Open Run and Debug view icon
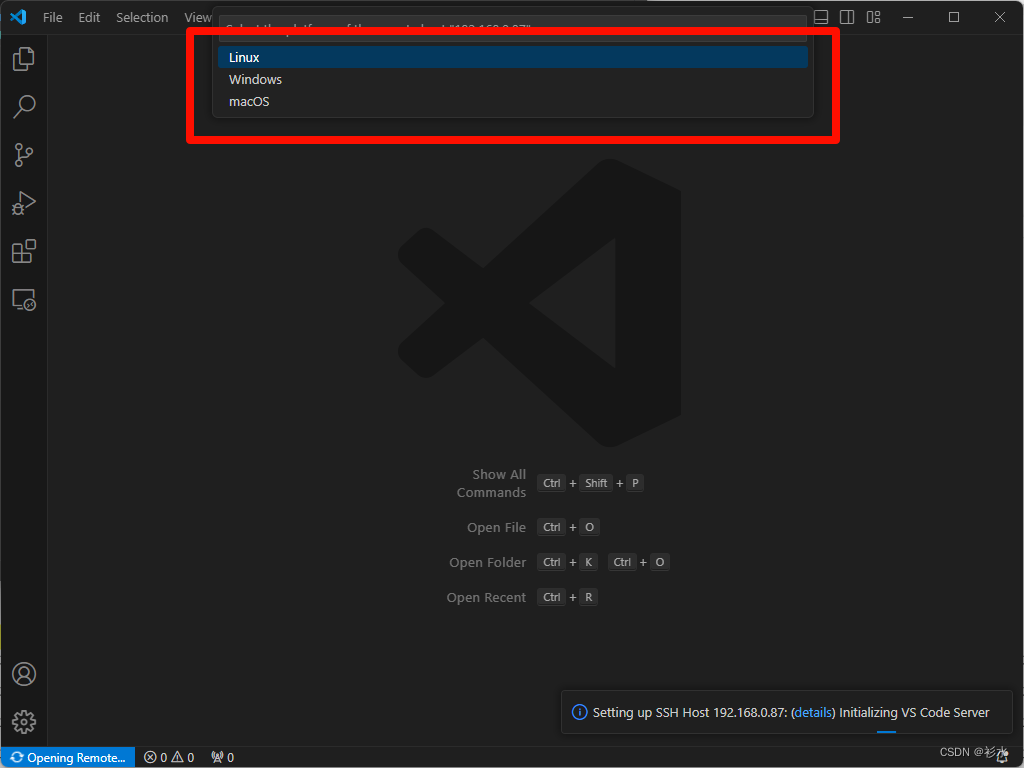Image resolution: width=1024 pixels, height=768 pixels. (24, 203)
